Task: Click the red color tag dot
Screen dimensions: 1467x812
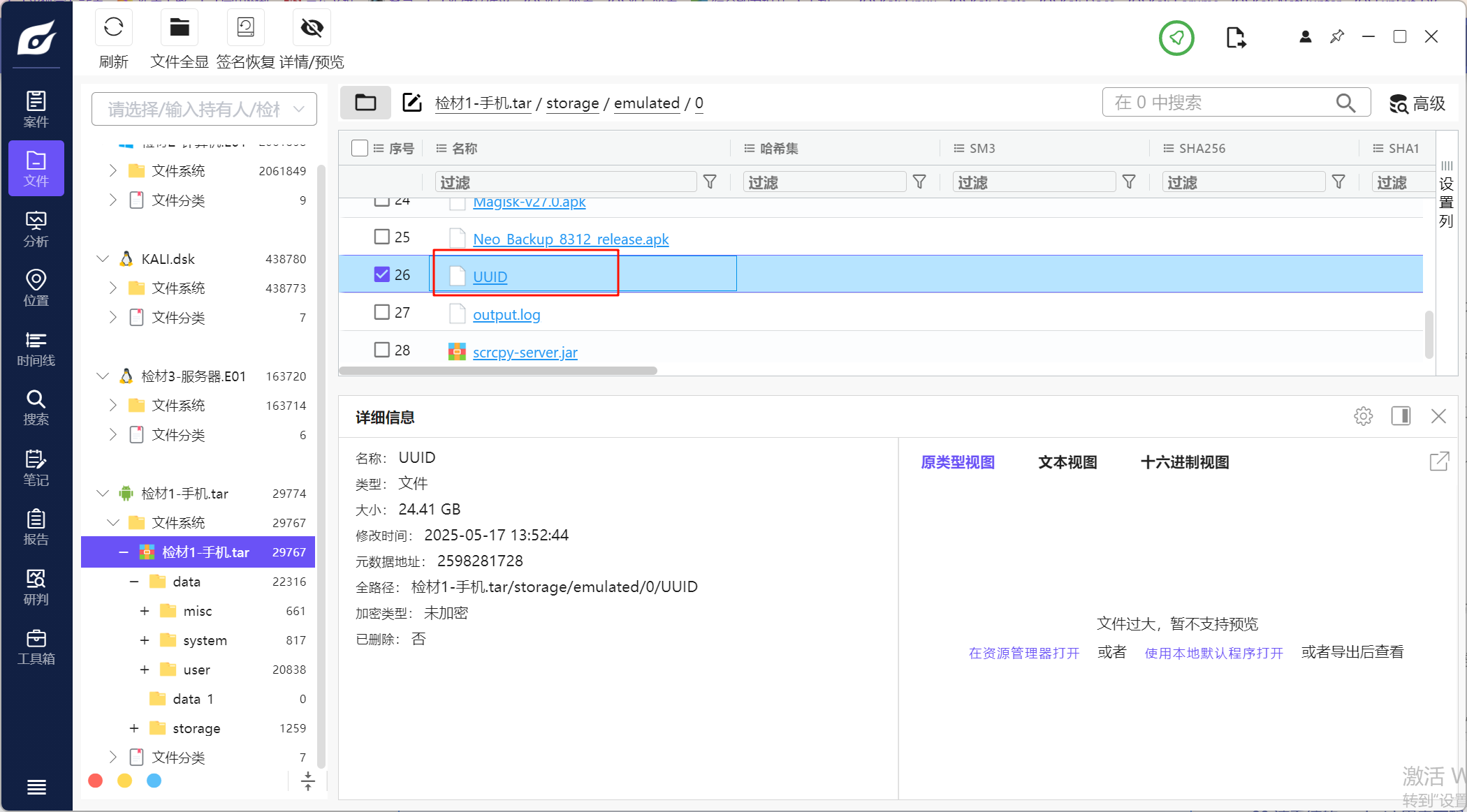Action: tap(96, 781)
